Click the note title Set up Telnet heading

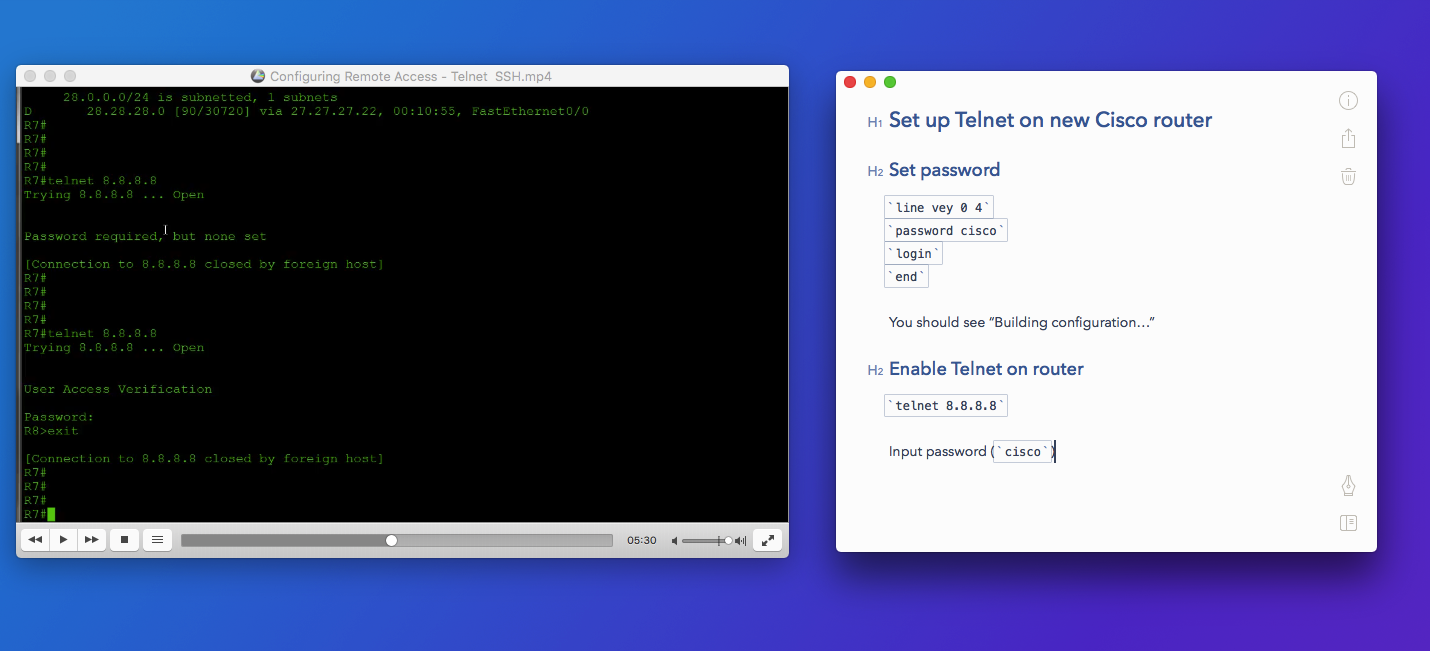click(x=1050, y=120)
